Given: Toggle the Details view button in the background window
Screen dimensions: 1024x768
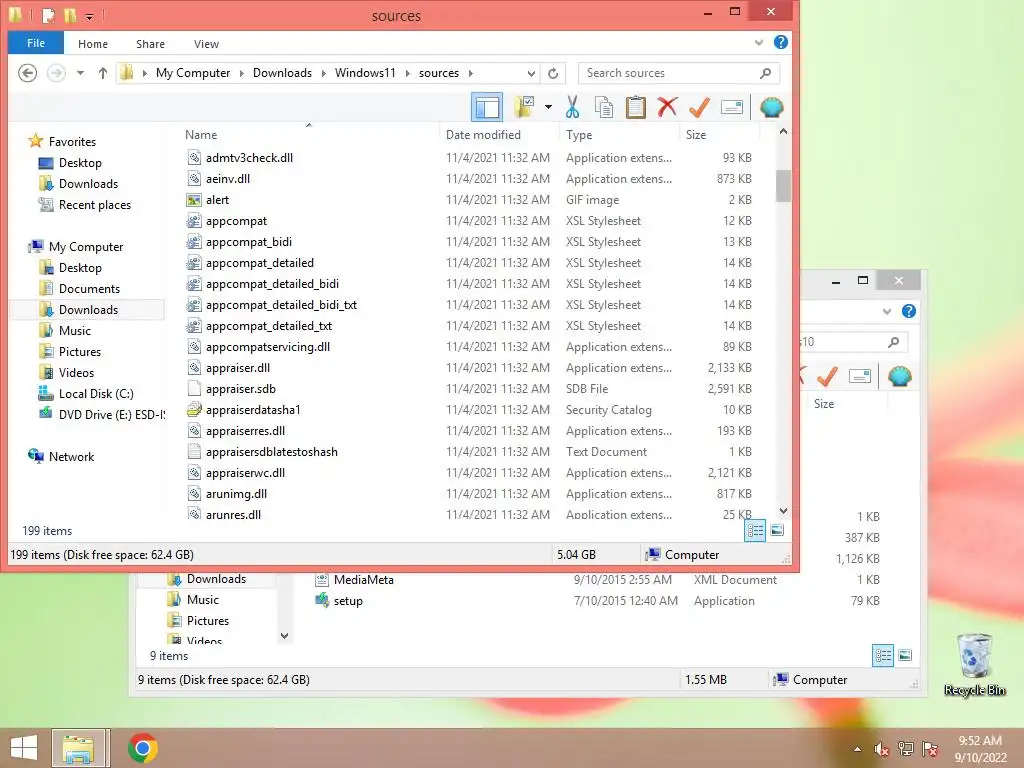Looking at the screenshot, I should click(x=883, y=655).
